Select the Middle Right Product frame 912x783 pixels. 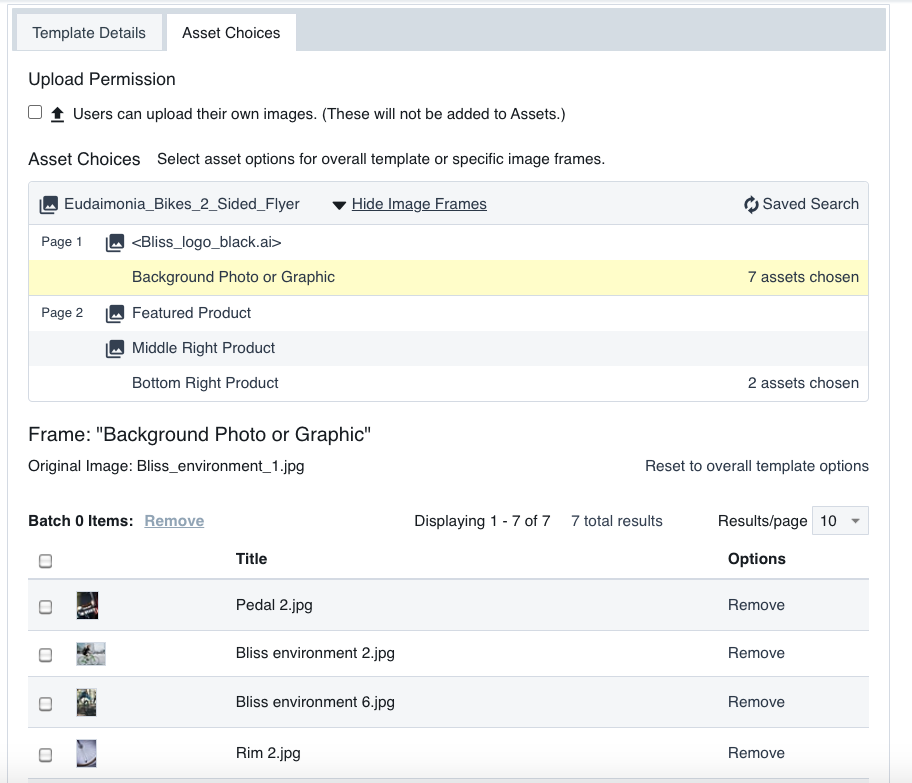click(448, 348)
